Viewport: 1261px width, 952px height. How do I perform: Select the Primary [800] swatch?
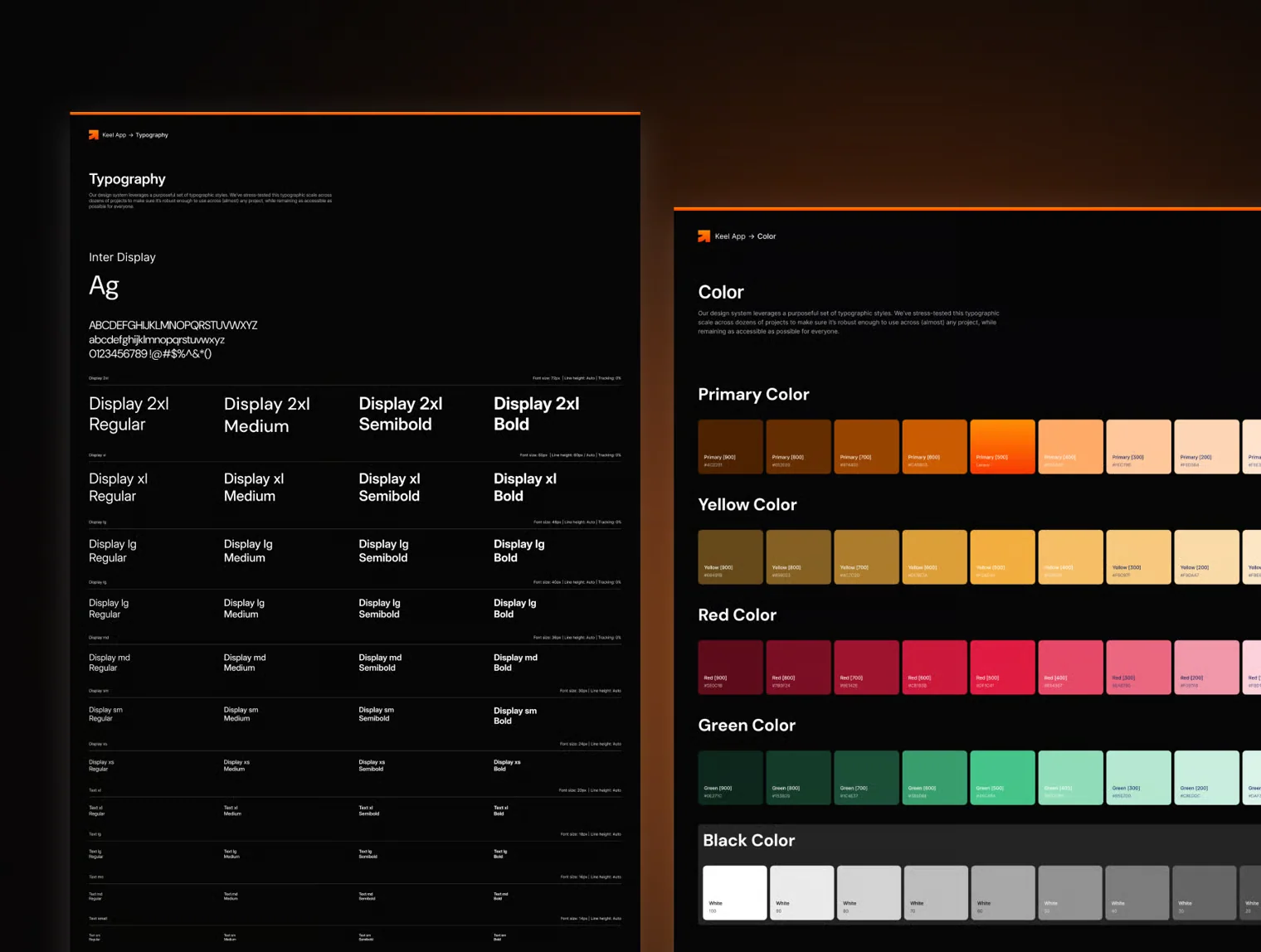coord(798,447)
